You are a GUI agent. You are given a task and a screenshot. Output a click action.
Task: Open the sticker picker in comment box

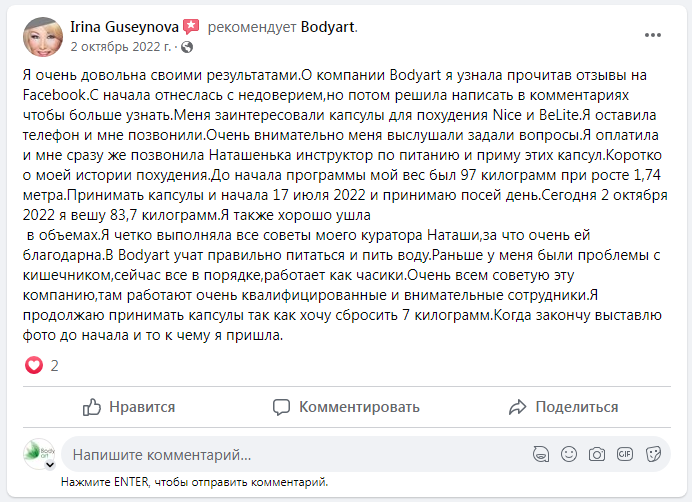[x=653, y=454]
